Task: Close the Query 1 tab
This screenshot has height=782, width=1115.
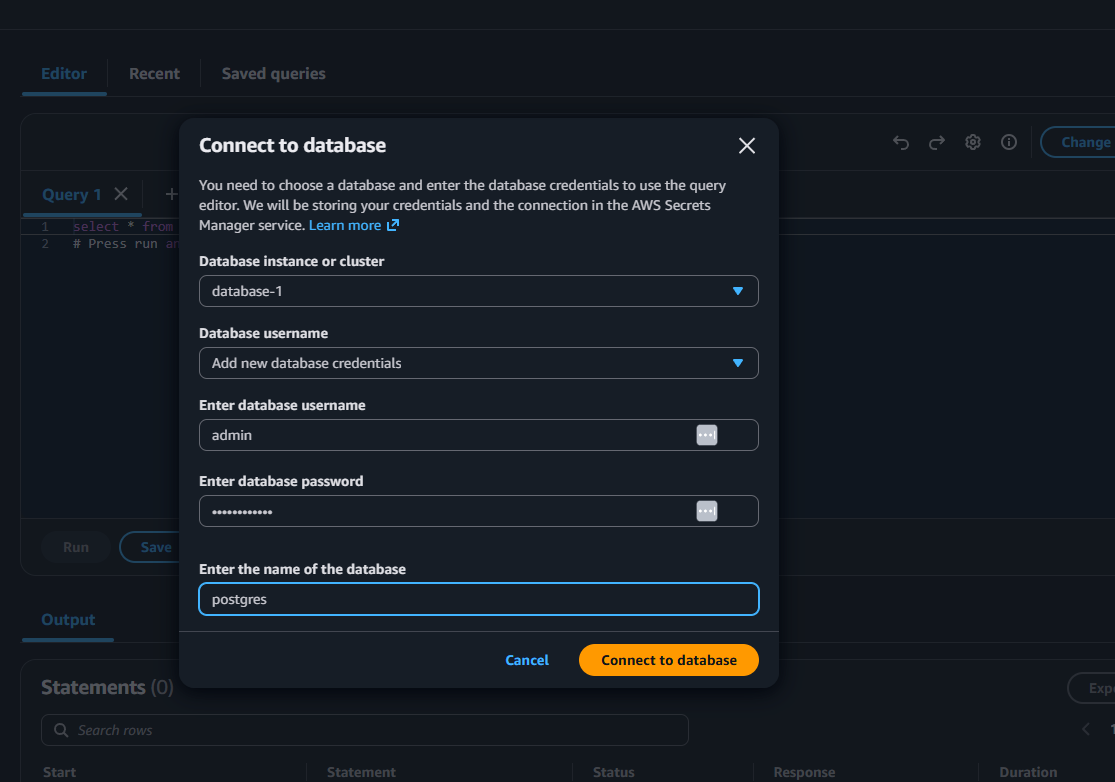Action: [x=122, y=193]
